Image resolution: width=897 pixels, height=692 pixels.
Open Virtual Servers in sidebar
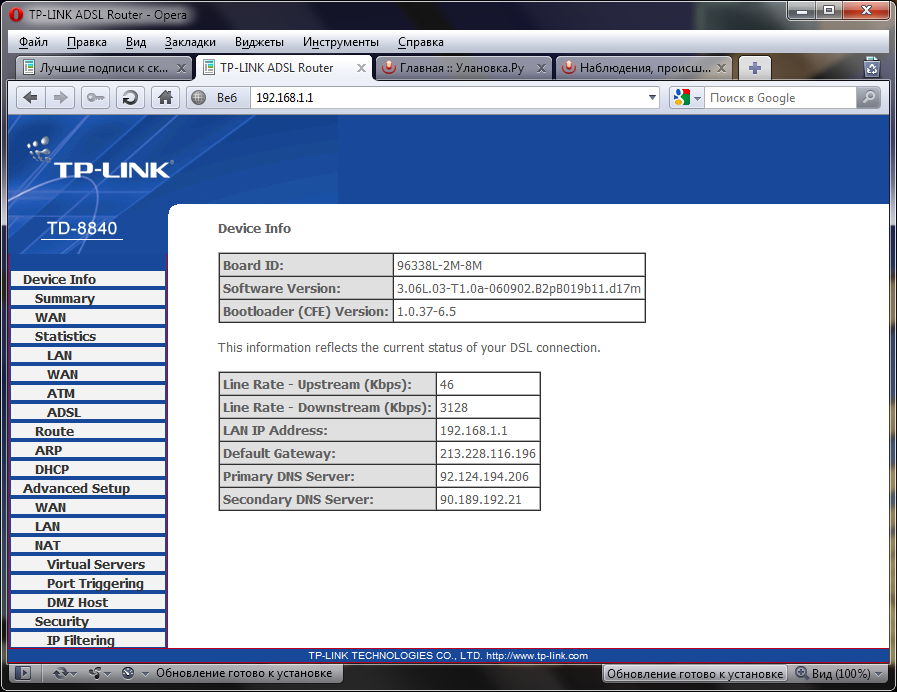tap(88, 564)
